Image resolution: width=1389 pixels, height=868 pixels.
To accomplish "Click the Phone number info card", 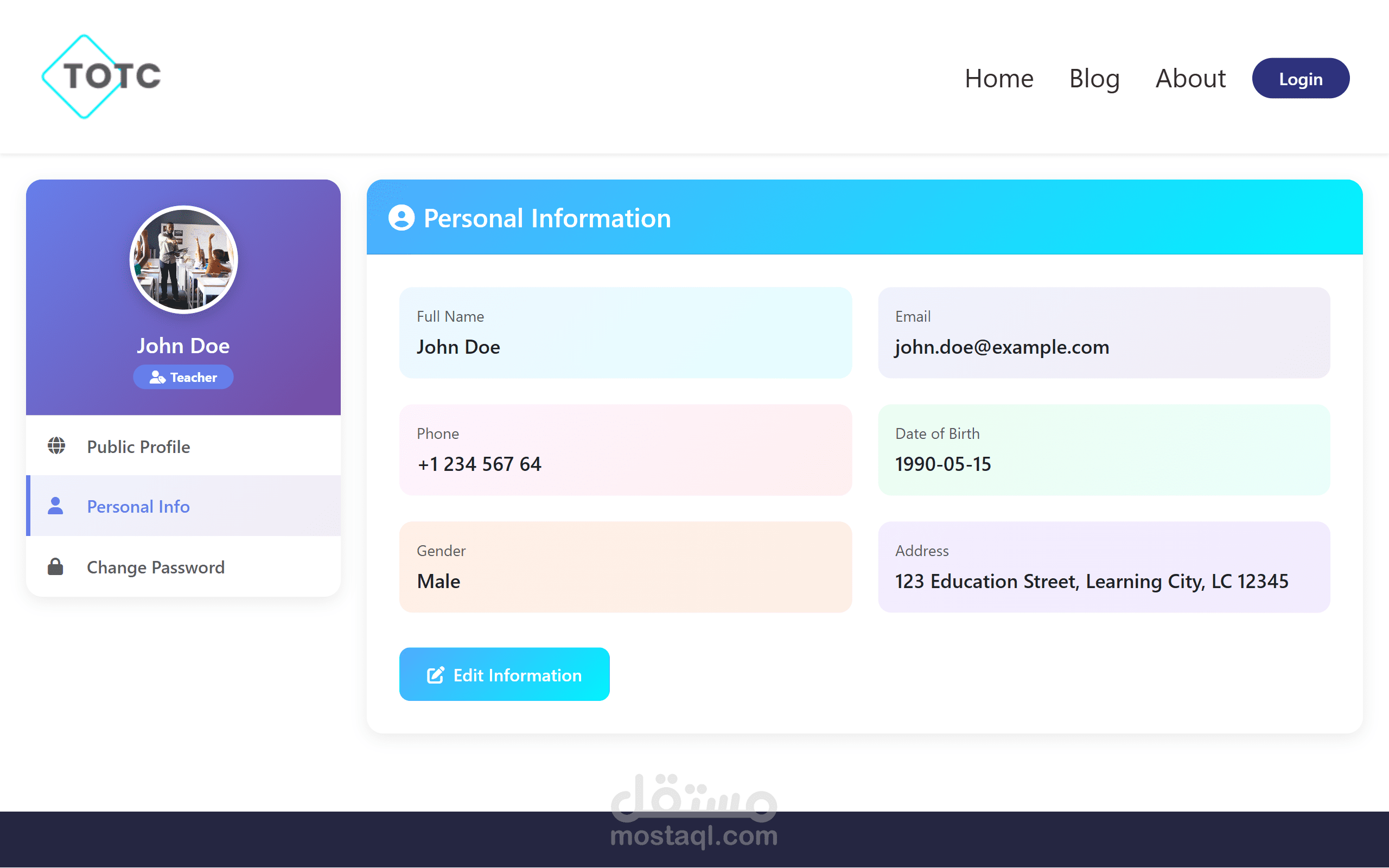I will click(x=625, y=450).
